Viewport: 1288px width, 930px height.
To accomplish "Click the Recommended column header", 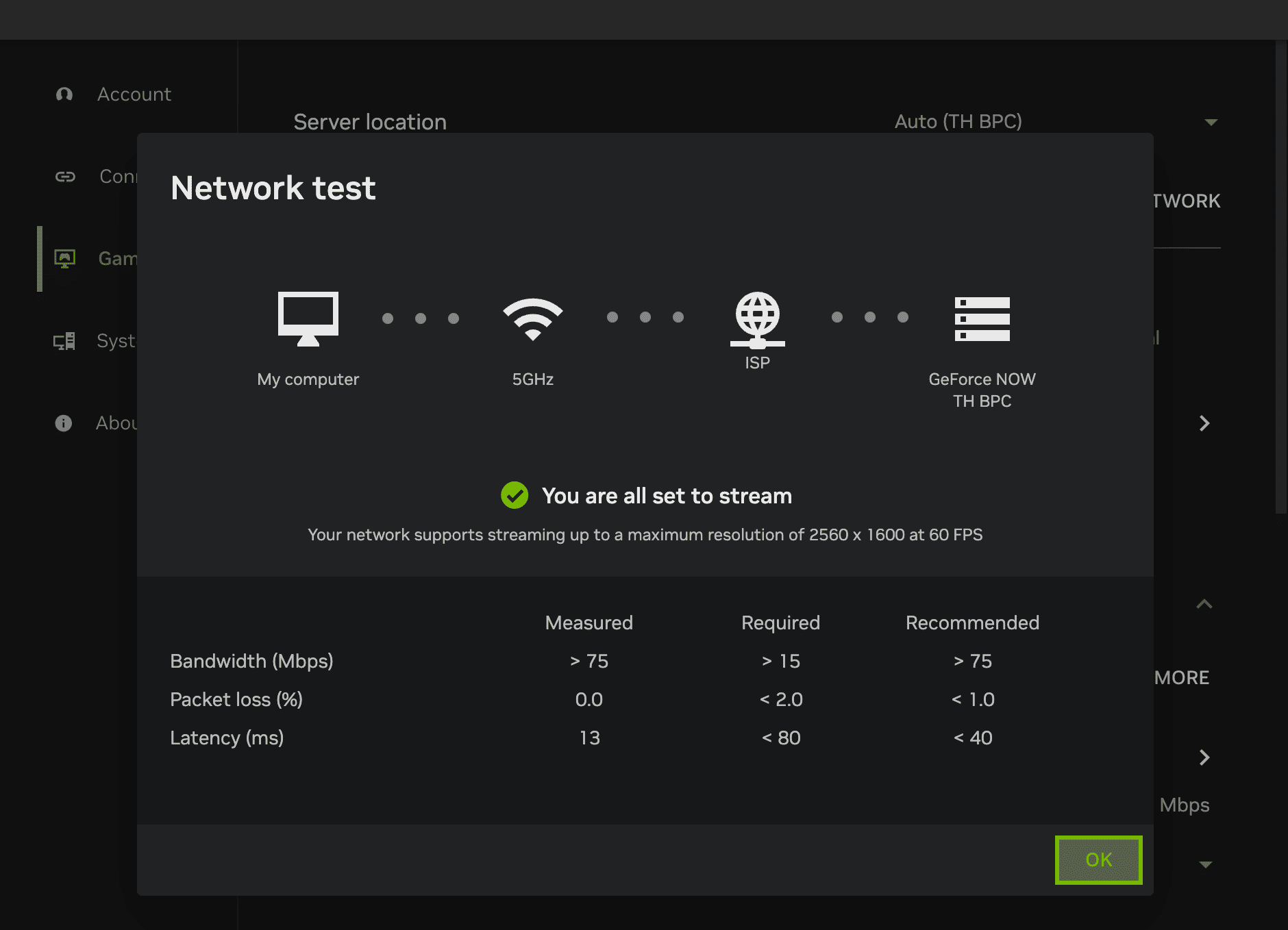I will [x=972, y=623].
